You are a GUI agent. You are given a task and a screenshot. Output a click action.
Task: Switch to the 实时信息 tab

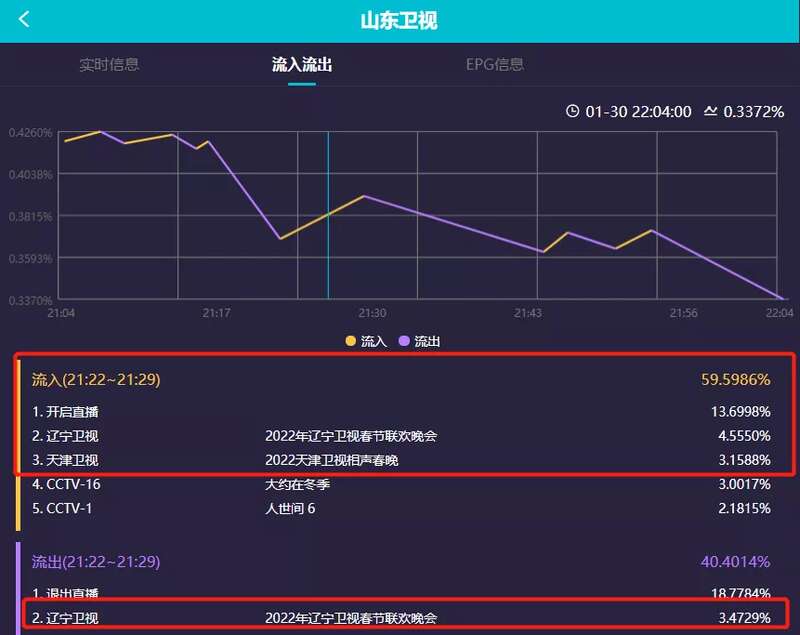click(109, 64)
